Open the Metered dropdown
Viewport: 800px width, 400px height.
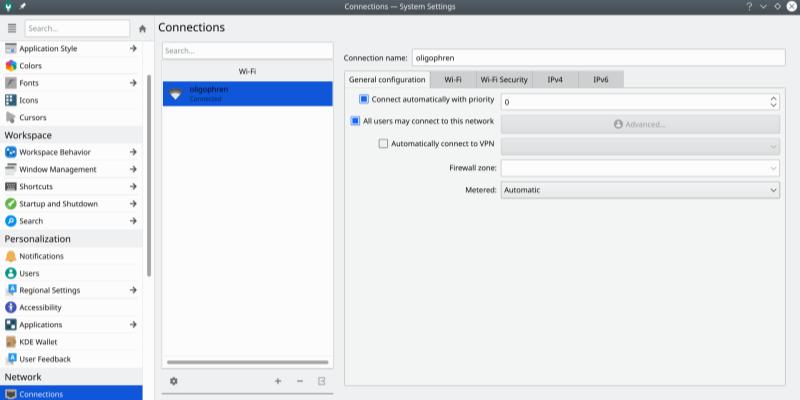point(640,190)
